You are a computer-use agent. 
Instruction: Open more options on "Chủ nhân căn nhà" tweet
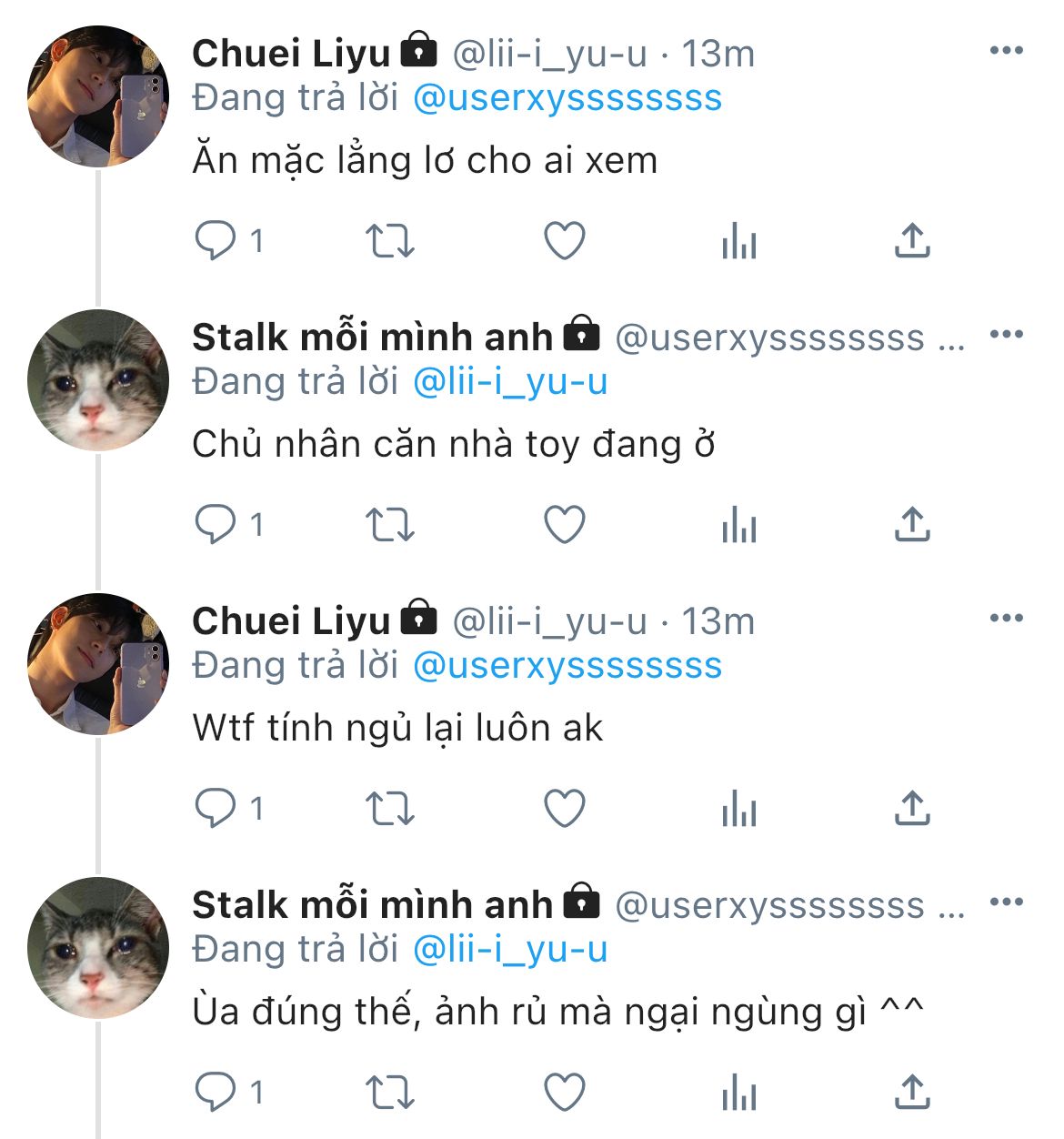coord(1006,335)
